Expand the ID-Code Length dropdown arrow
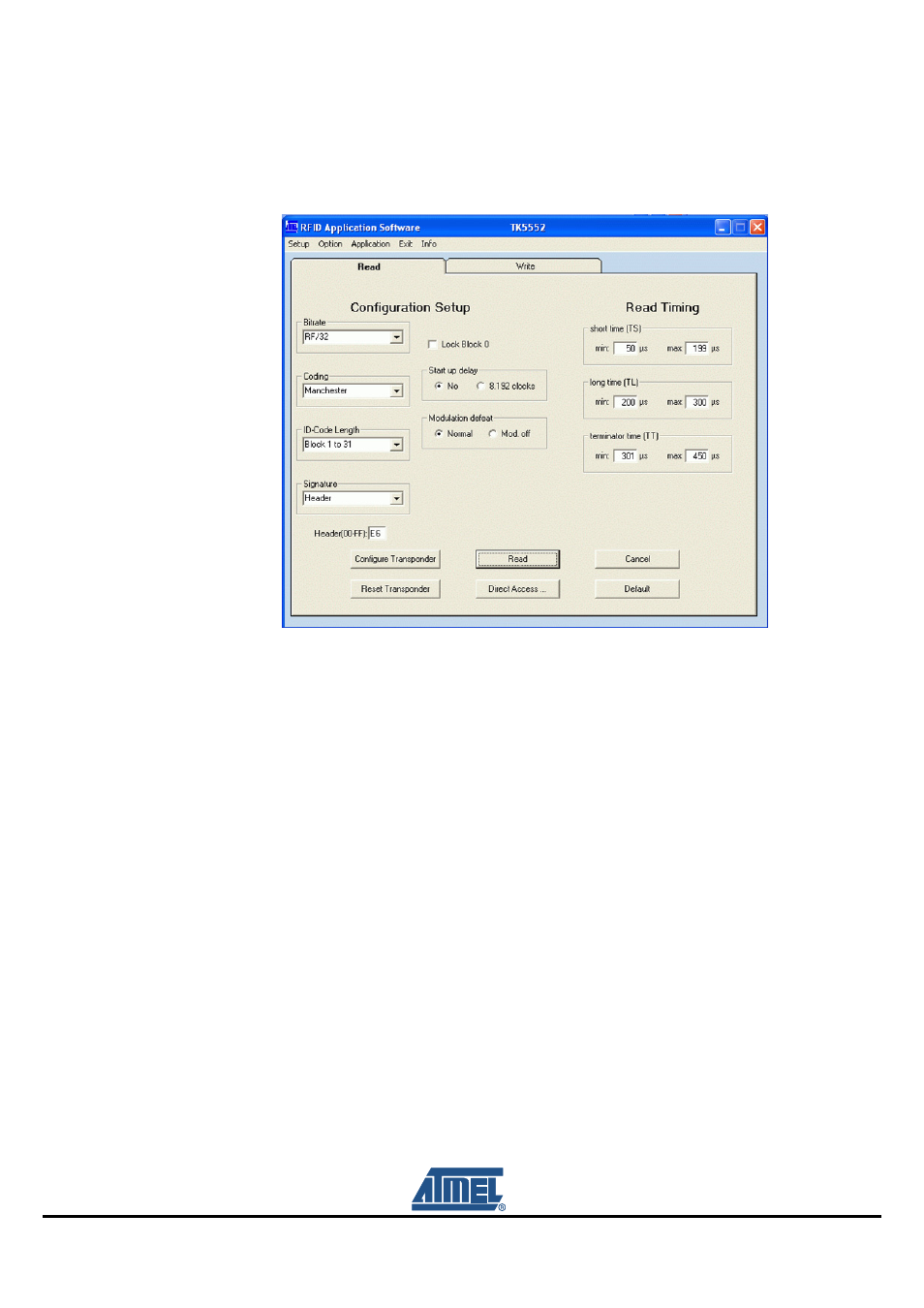Image resolution: width=924 pixels, height=1308 pixels. (396, 445)
